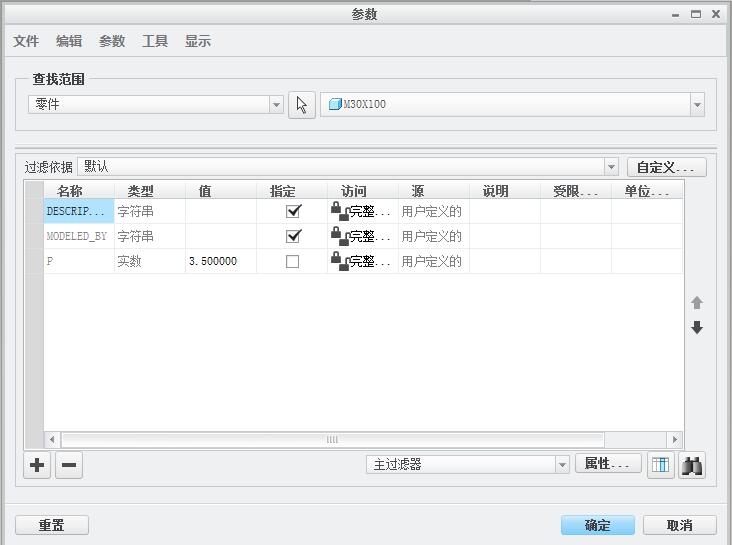The width and height of the screenshot is (732, 545).
Task: Click the M30X100 part cube icon
Action: click(335, 104)
